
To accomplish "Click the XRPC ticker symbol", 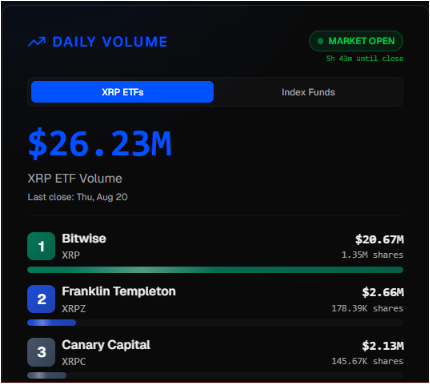I will [74, 361].
